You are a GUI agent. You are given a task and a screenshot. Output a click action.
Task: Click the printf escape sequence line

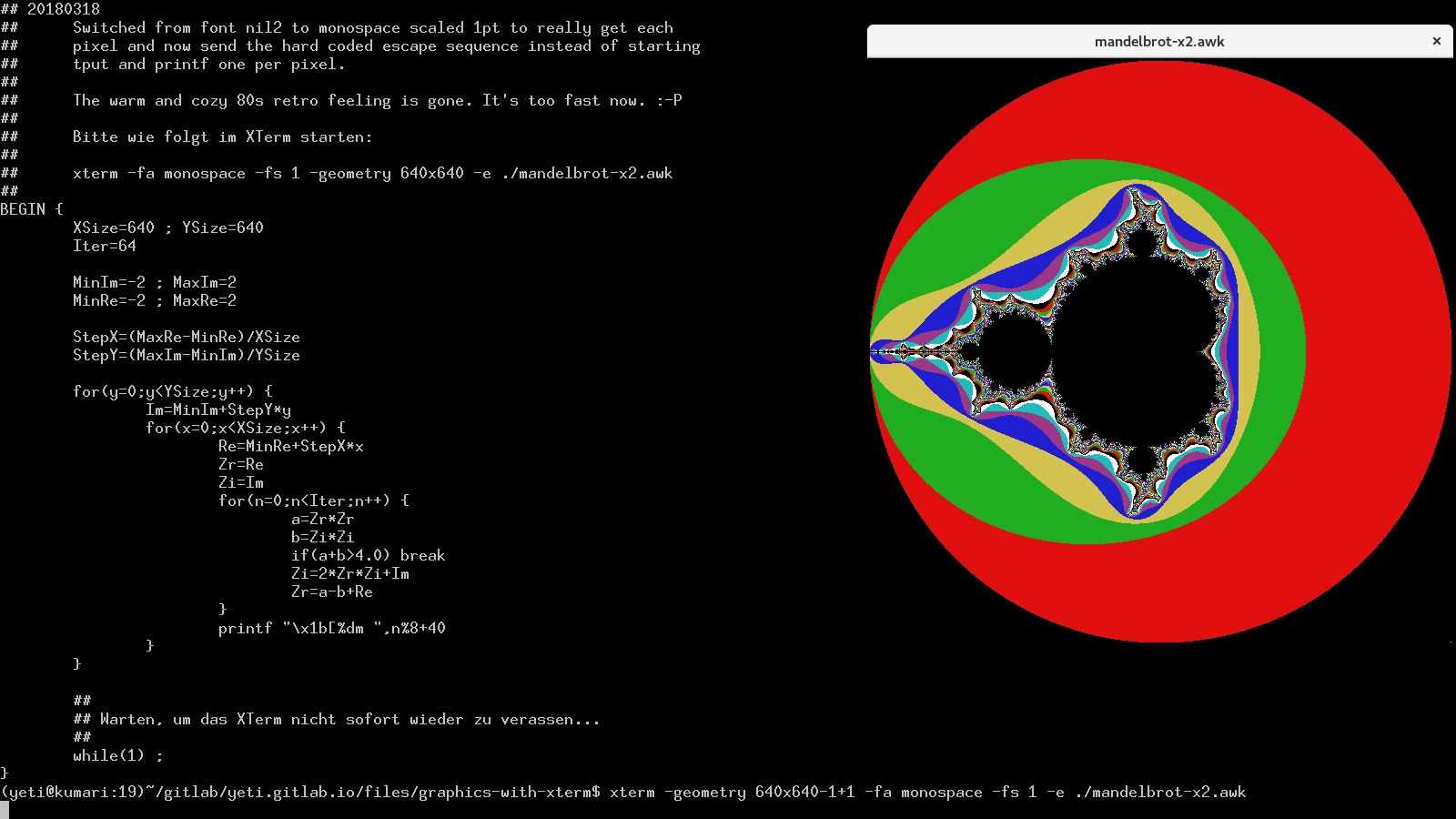tap(331, 628)
